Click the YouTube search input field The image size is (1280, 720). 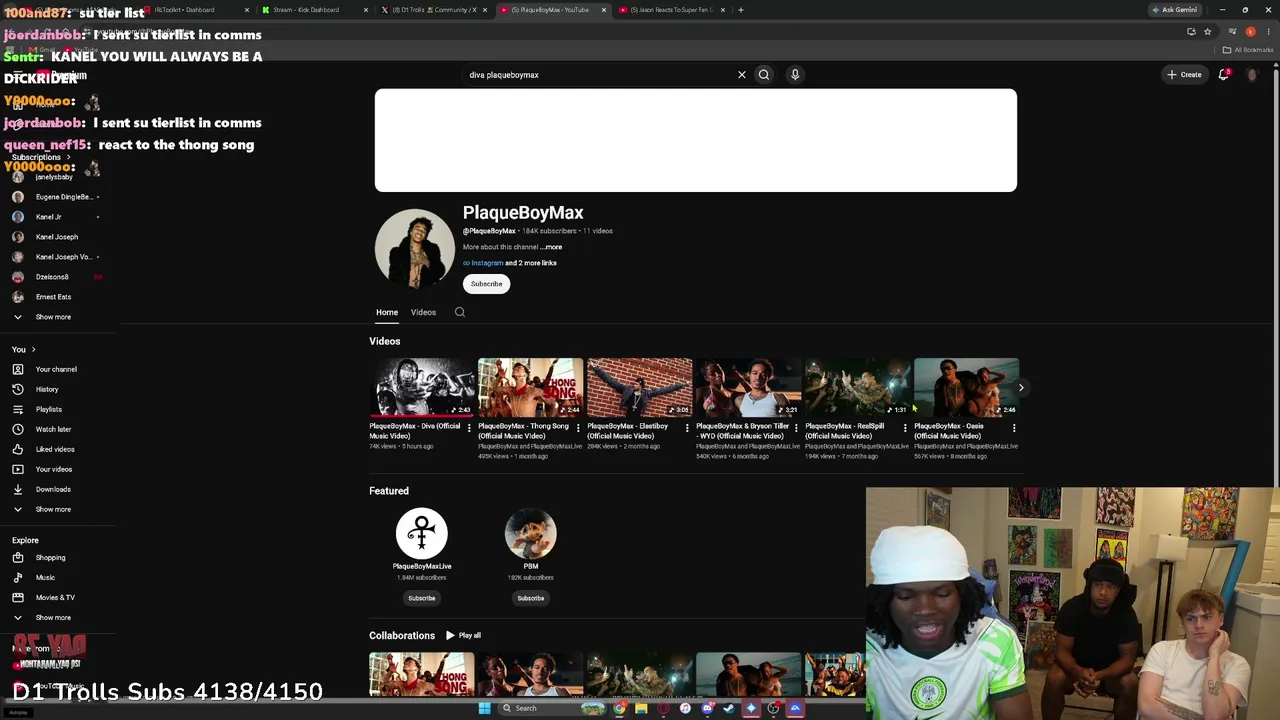(600, 74)
